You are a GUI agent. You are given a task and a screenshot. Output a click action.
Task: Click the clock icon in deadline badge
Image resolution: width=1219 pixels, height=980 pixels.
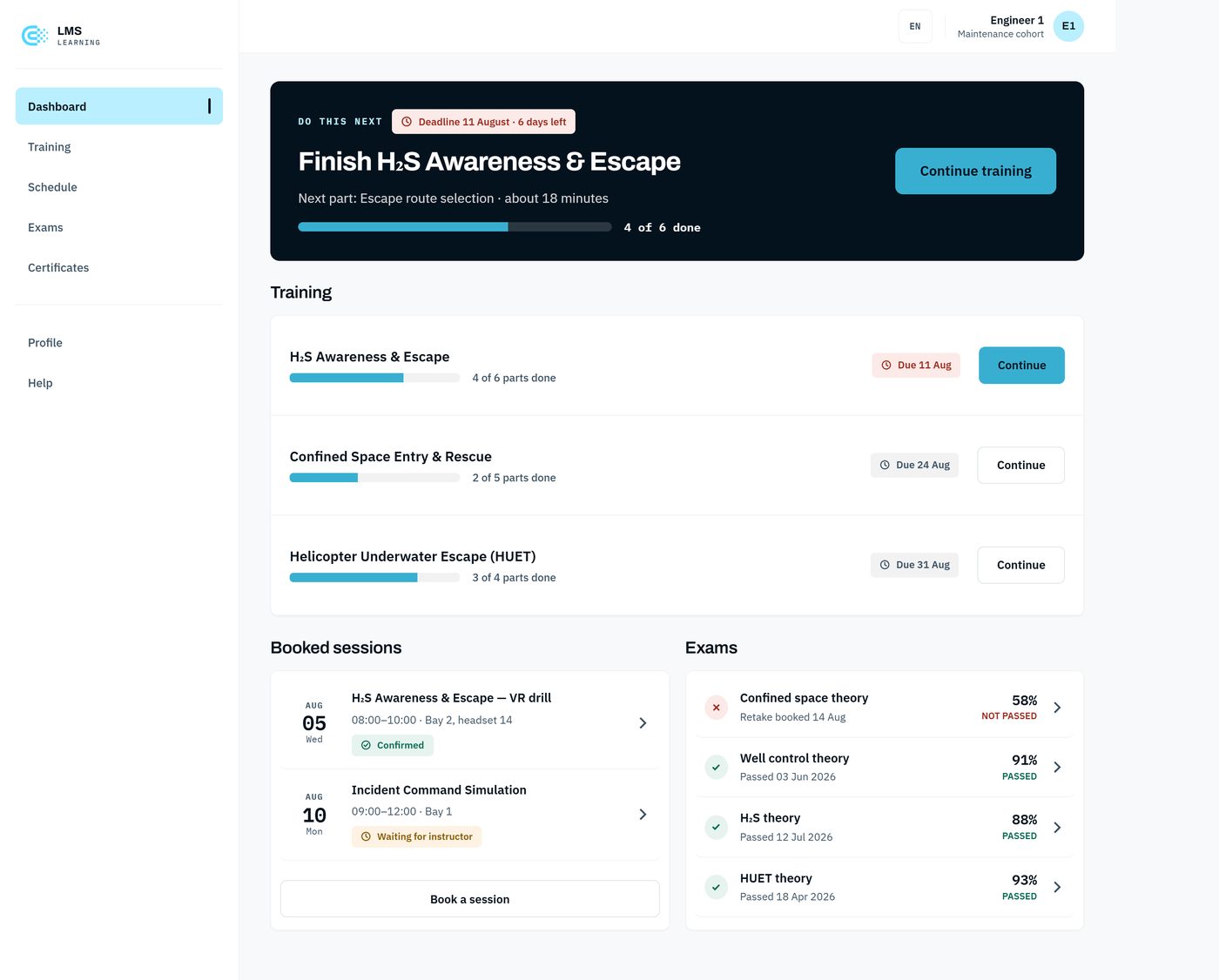(x=407, y=122)
